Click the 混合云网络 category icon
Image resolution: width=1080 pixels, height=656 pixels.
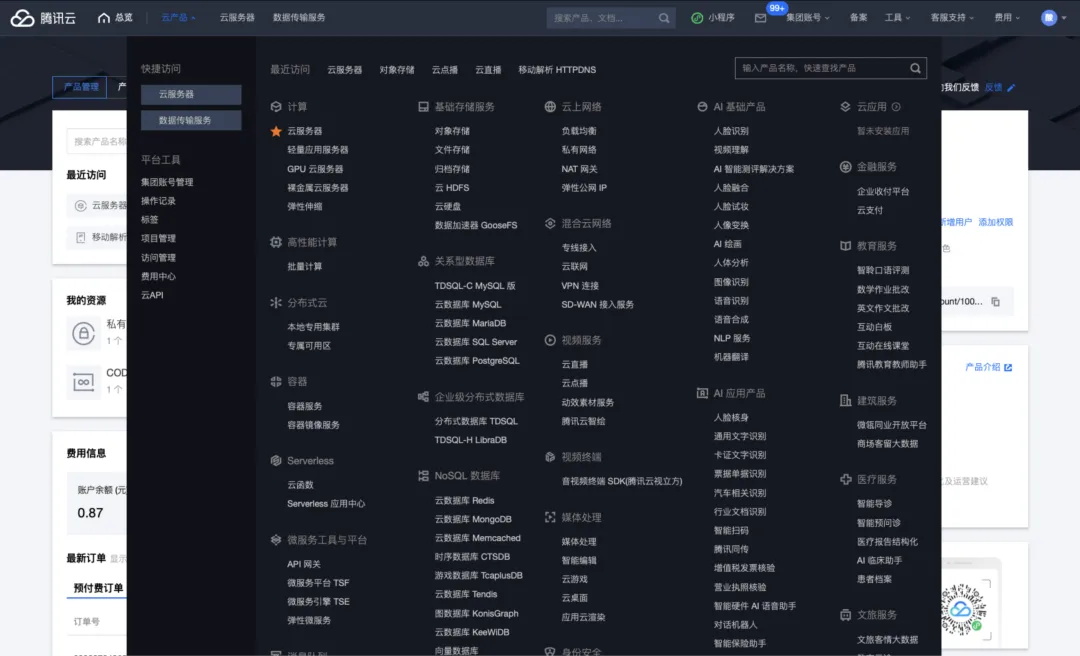click(x=550, y=223)
